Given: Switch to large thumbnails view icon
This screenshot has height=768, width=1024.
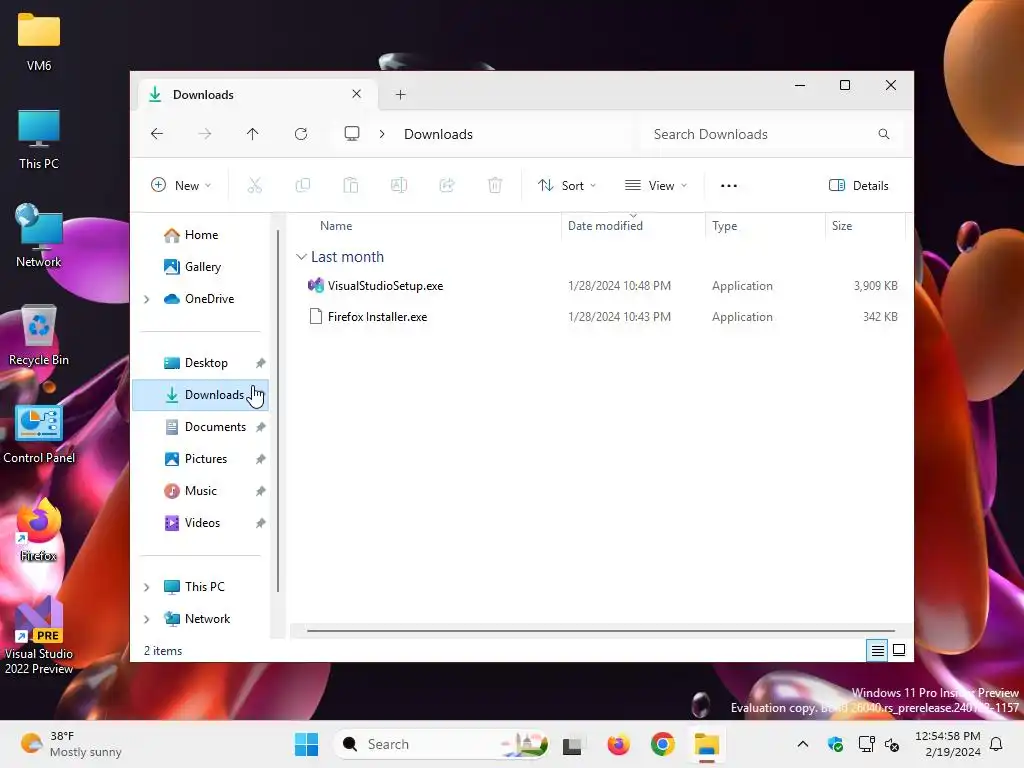Looking at the screenshot, I should tap(899, 650).
